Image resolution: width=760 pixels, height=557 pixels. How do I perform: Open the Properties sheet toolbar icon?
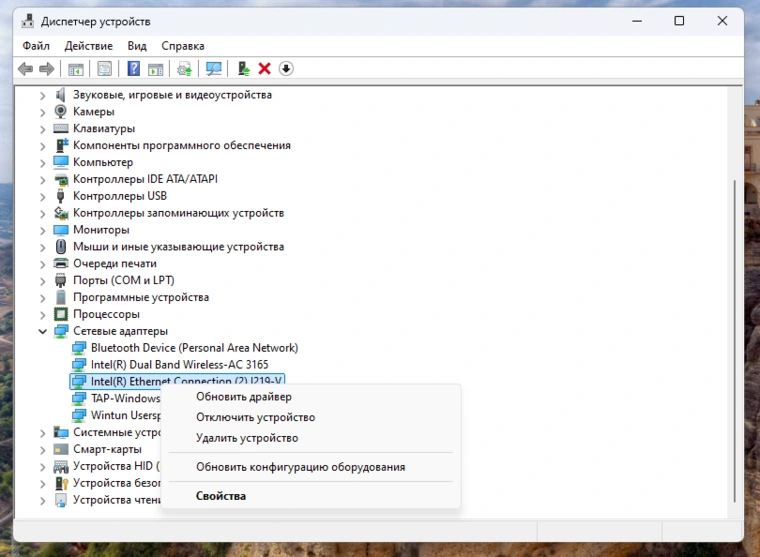104,69
